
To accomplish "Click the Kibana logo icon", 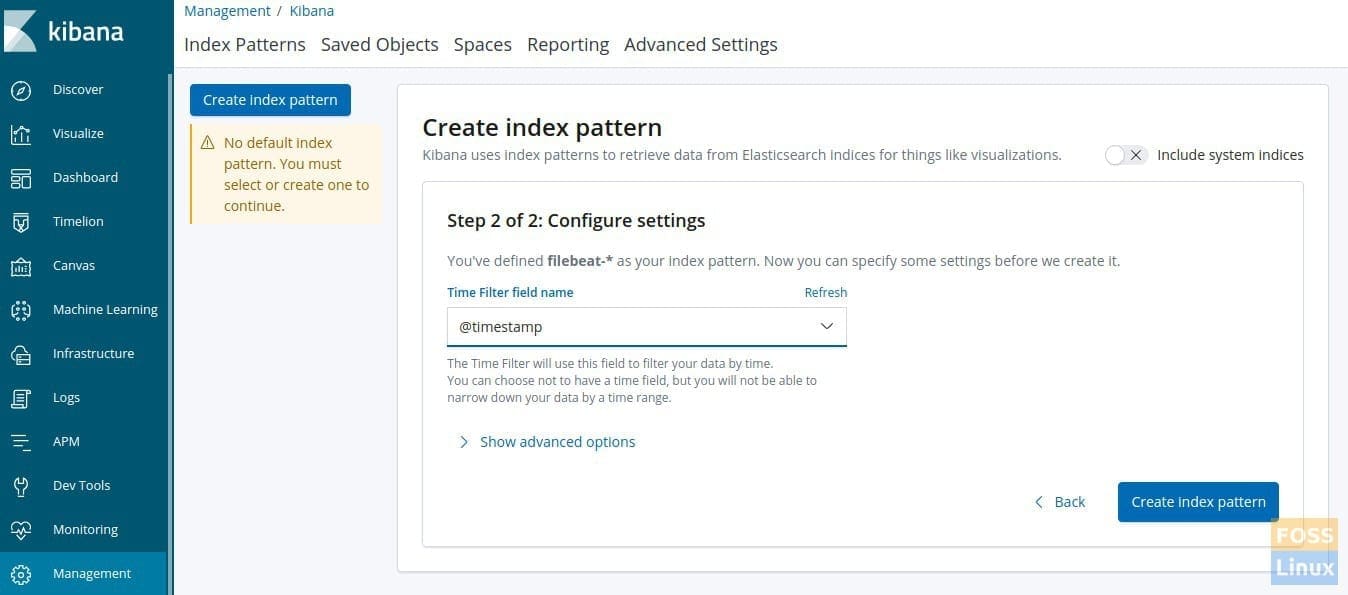I will point(20,31).
